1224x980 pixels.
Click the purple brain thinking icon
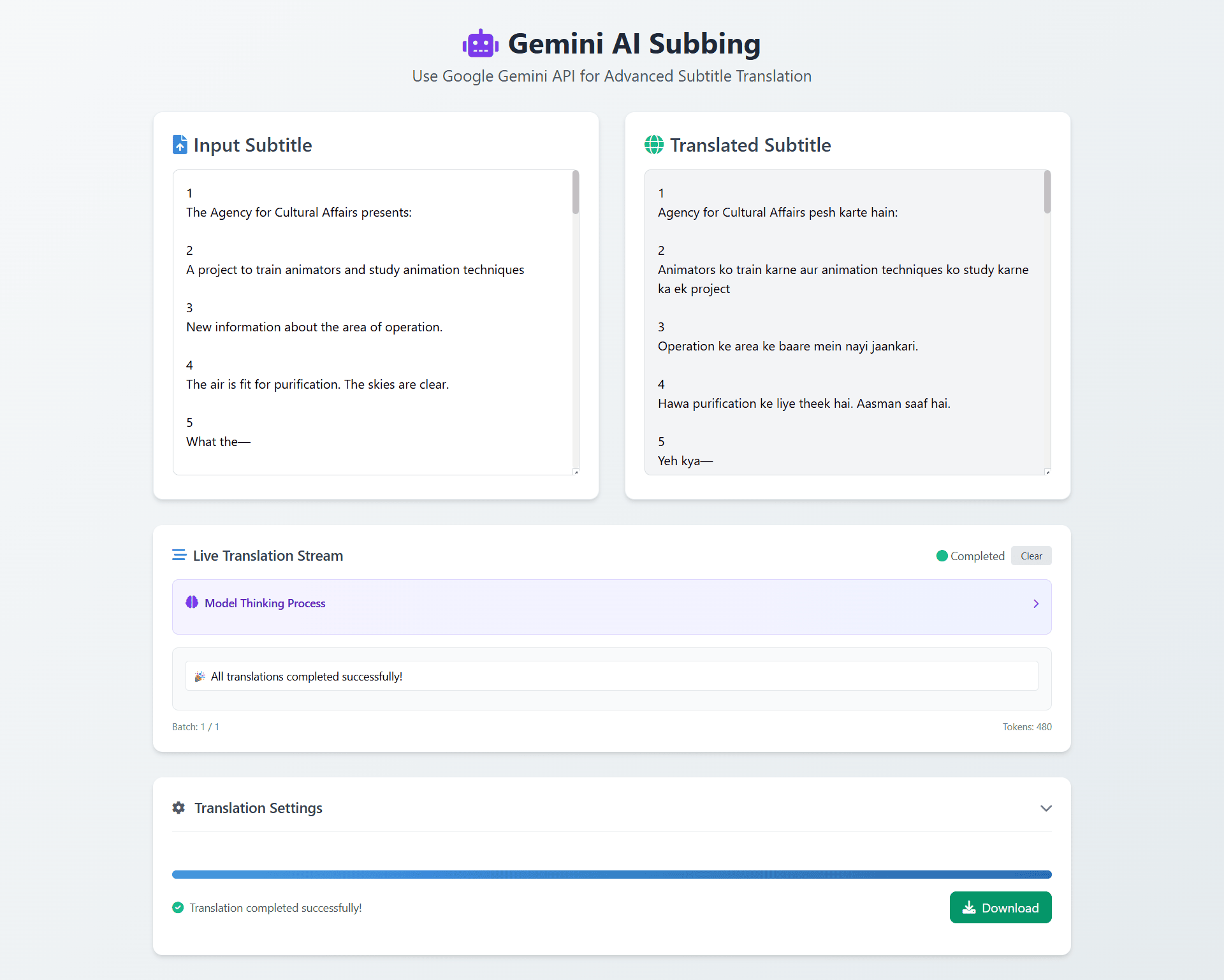click(x=192, y=602)
